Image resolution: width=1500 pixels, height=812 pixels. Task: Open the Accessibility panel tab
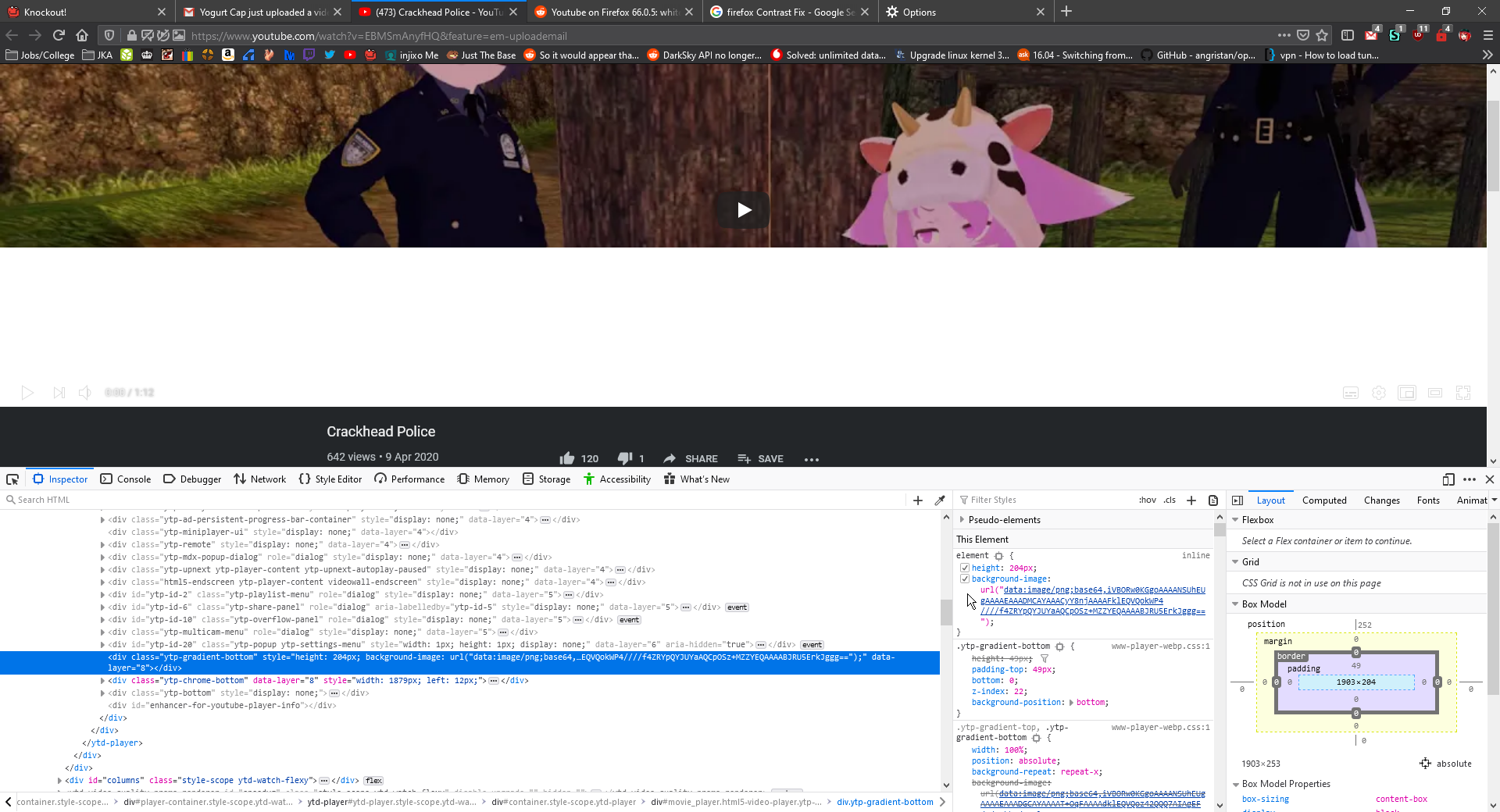(x=617, y=479)
